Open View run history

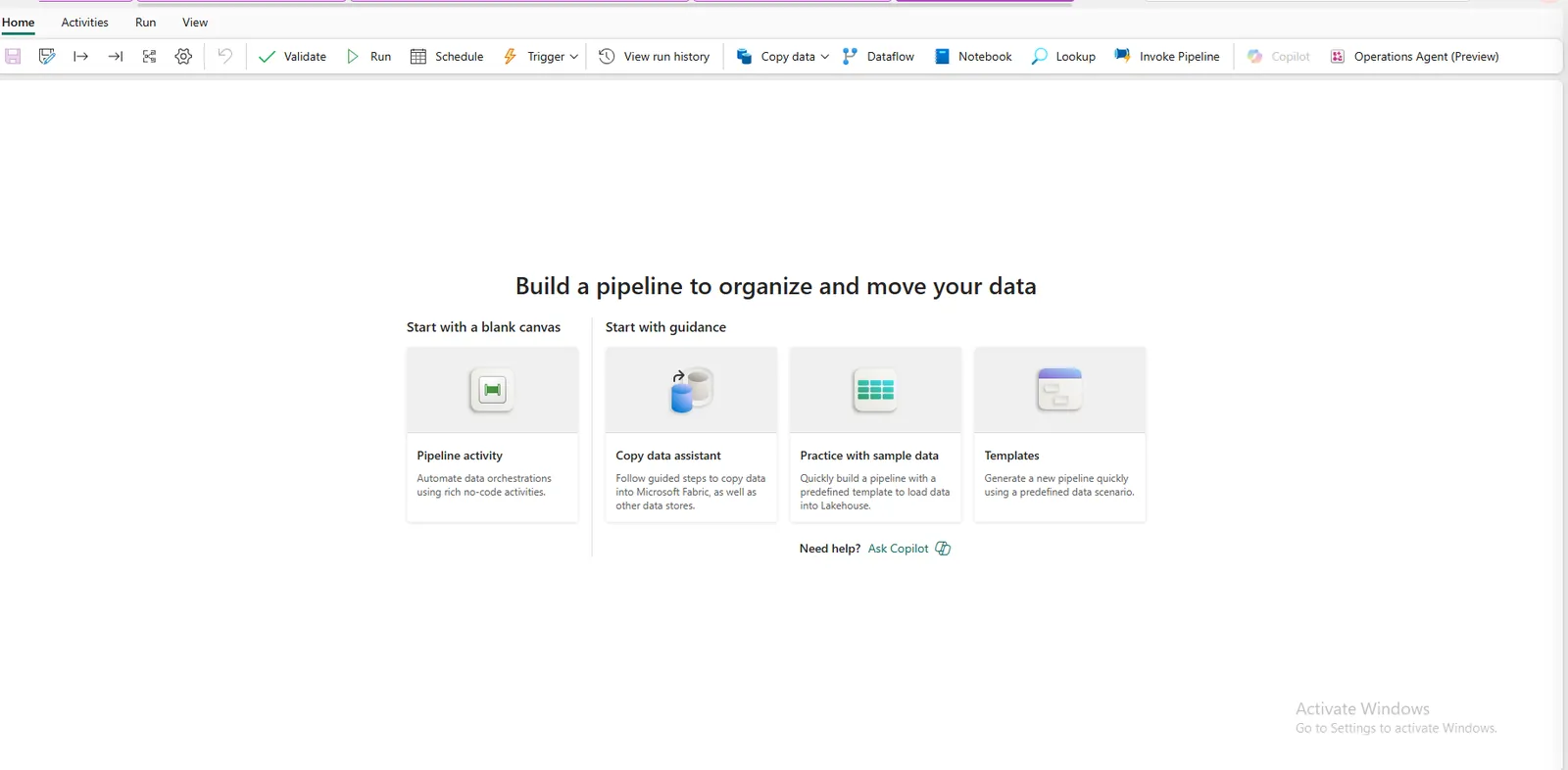click(x=654, y=57)
